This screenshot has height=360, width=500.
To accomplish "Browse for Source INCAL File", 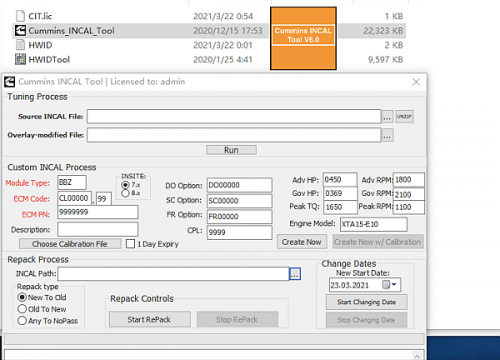I will [387, 117].
